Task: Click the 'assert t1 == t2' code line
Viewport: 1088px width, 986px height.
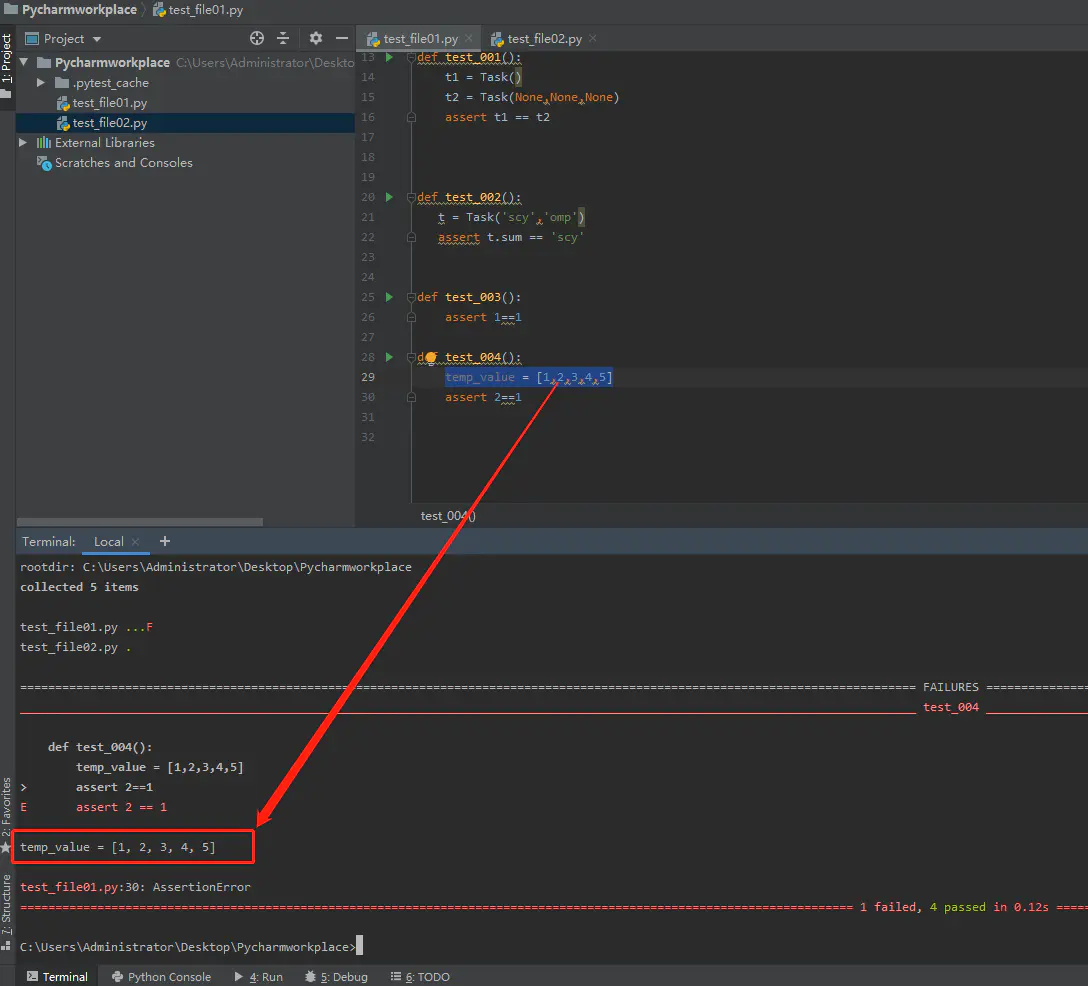Action: click(497, 117)
